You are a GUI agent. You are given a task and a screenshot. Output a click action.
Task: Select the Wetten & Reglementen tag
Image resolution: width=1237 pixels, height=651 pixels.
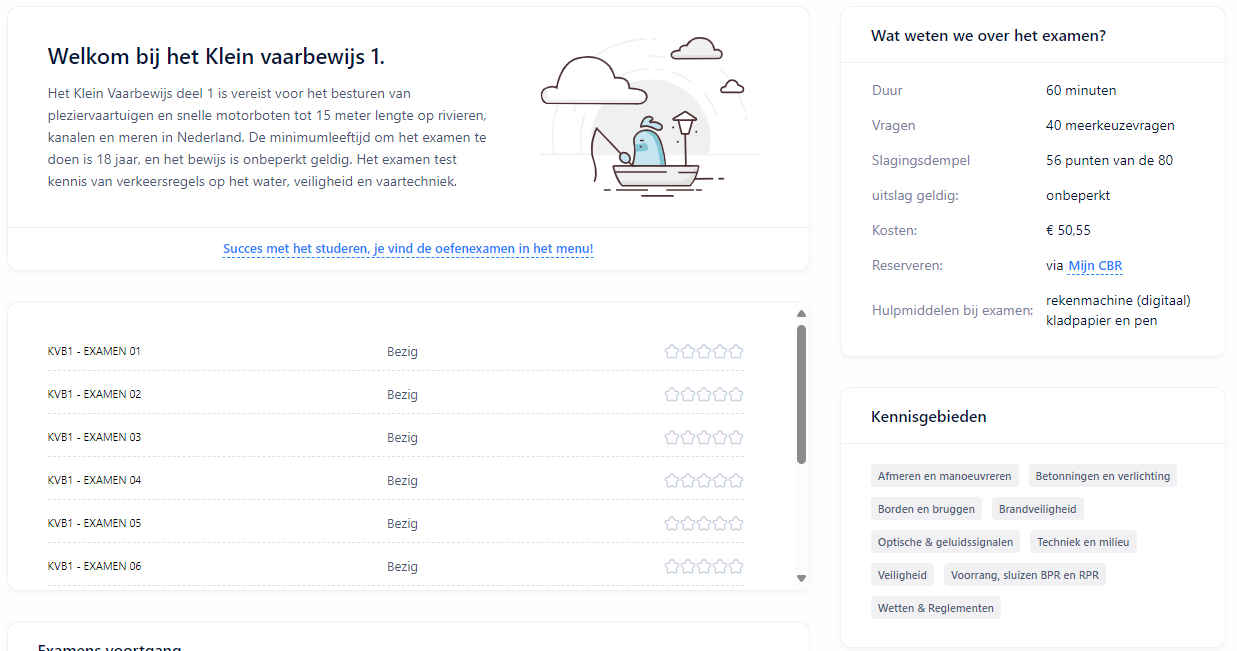pyautogui.click(x=935, y=608)
